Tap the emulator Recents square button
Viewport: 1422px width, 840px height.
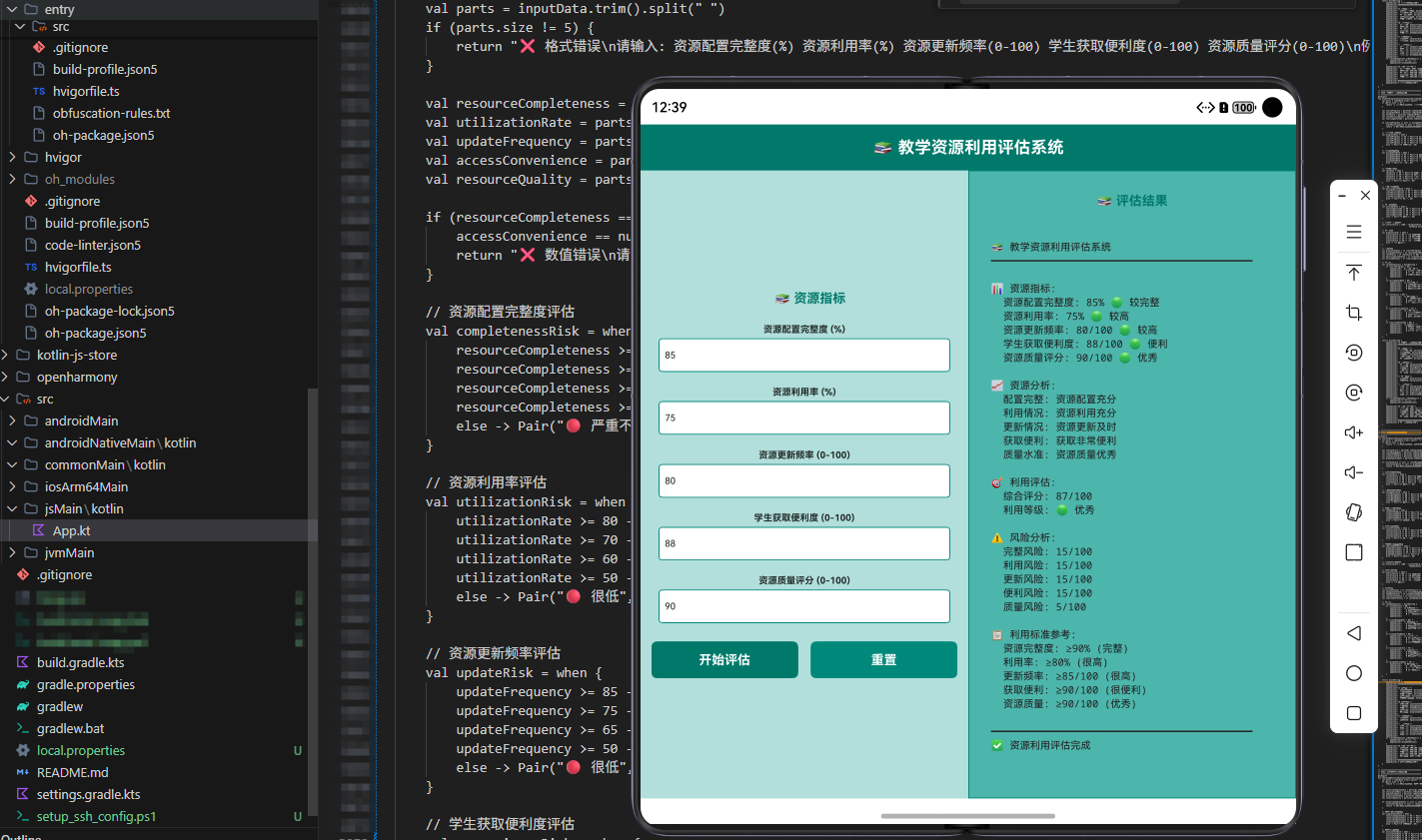click(1354, 713)
